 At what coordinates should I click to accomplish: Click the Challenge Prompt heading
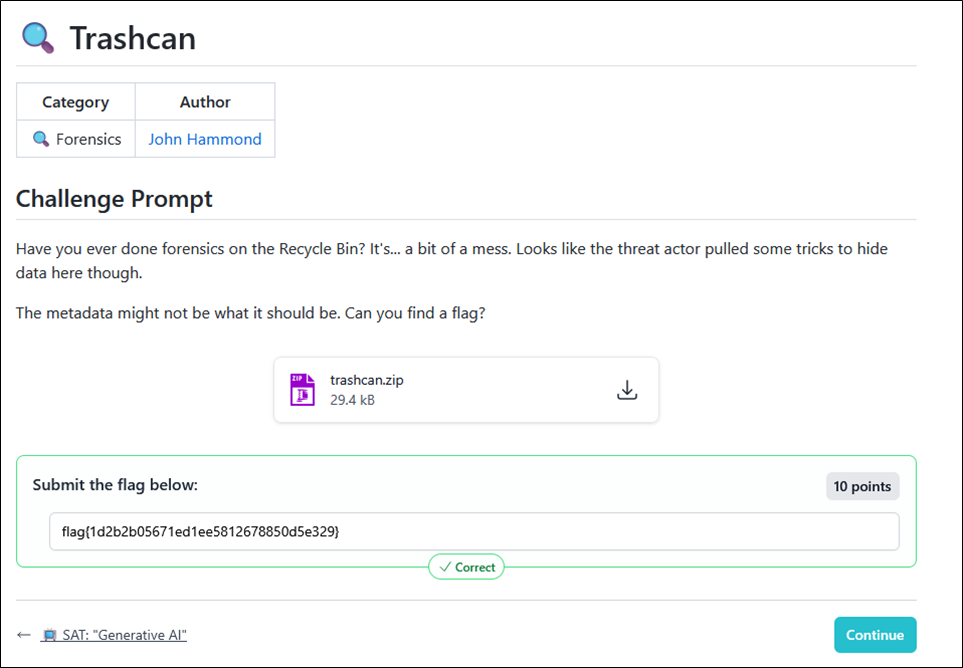pyautogui.click(x=114, y=198)
